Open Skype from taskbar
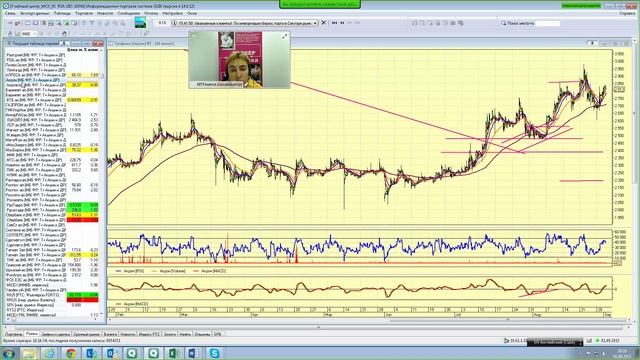Image resolution: width=640 pixels, height=360 pixels. pyautogui.click(x=214, y=353)
